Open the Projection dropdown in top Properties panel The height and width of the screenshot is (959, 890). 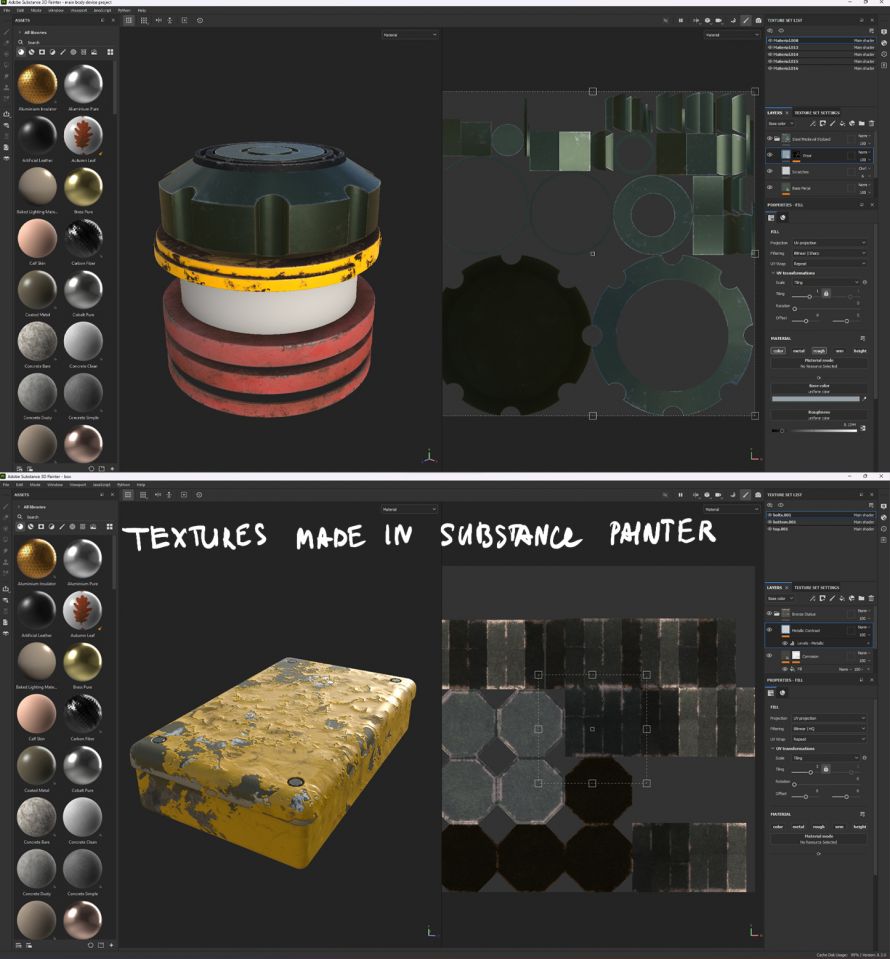pos(828,243)
